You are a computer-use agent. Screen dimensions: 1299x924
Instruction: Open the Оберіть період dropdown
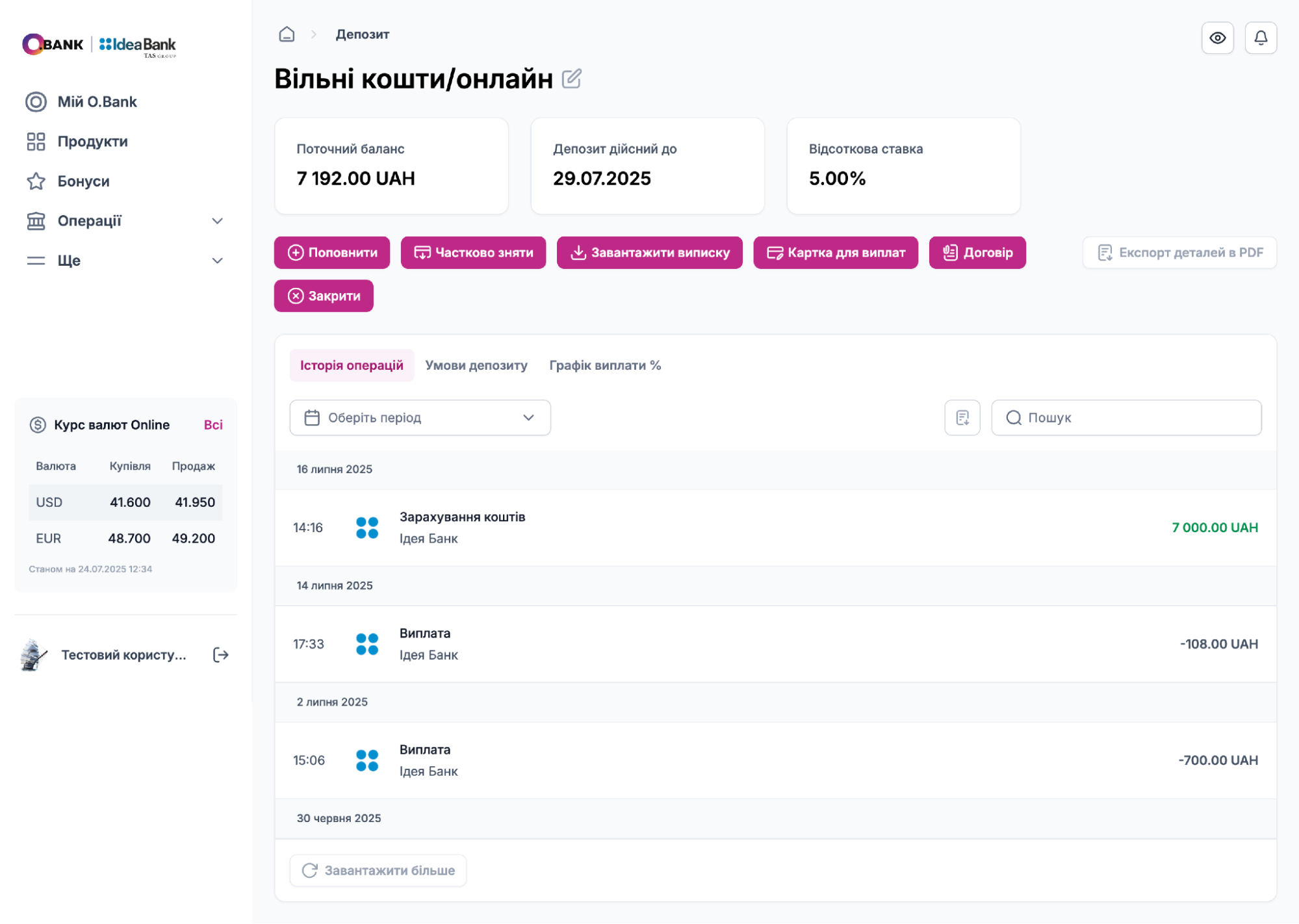(420, 417)
